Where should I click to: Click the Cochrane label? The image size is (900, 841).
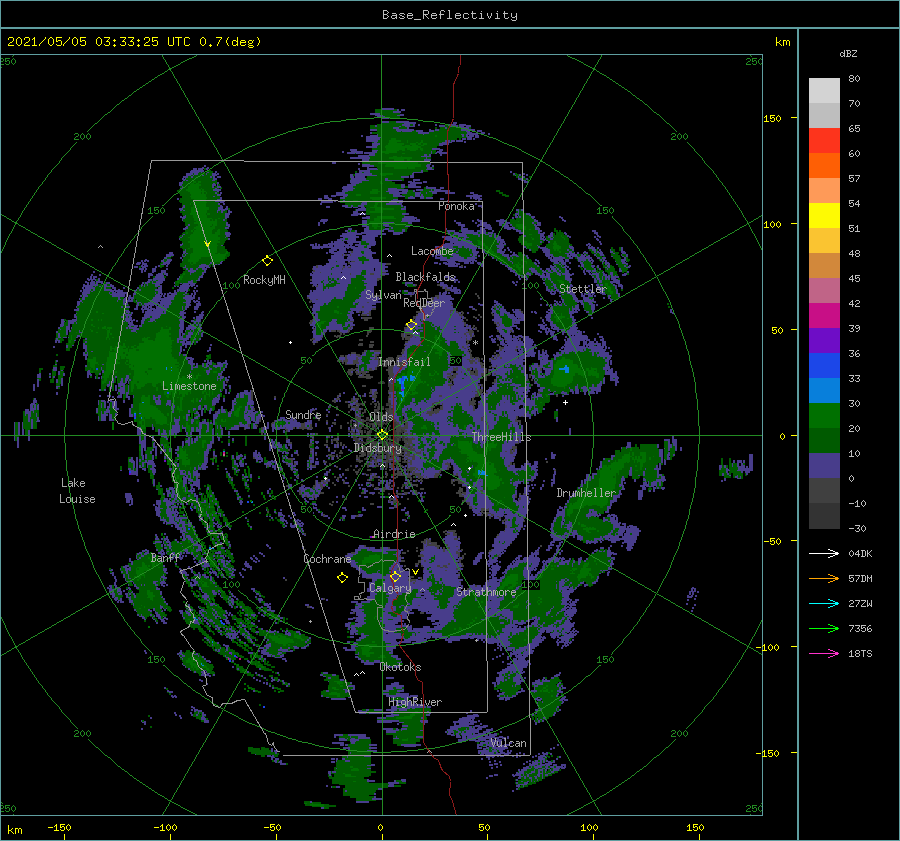[x=327, y=559]
